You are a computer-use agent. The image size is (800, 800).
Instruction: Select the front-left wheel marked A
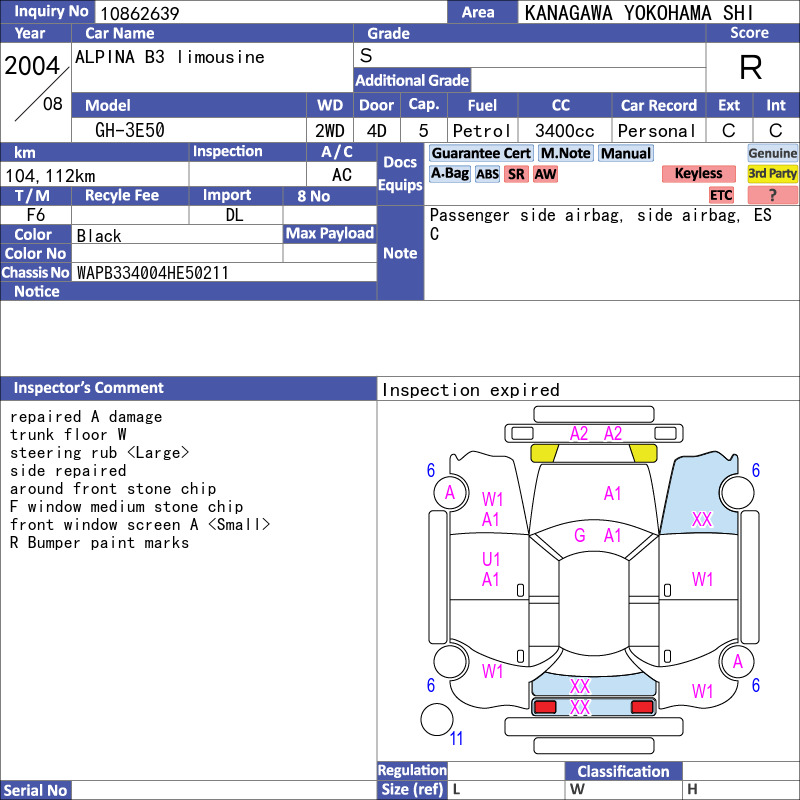[x=450, y=492]
